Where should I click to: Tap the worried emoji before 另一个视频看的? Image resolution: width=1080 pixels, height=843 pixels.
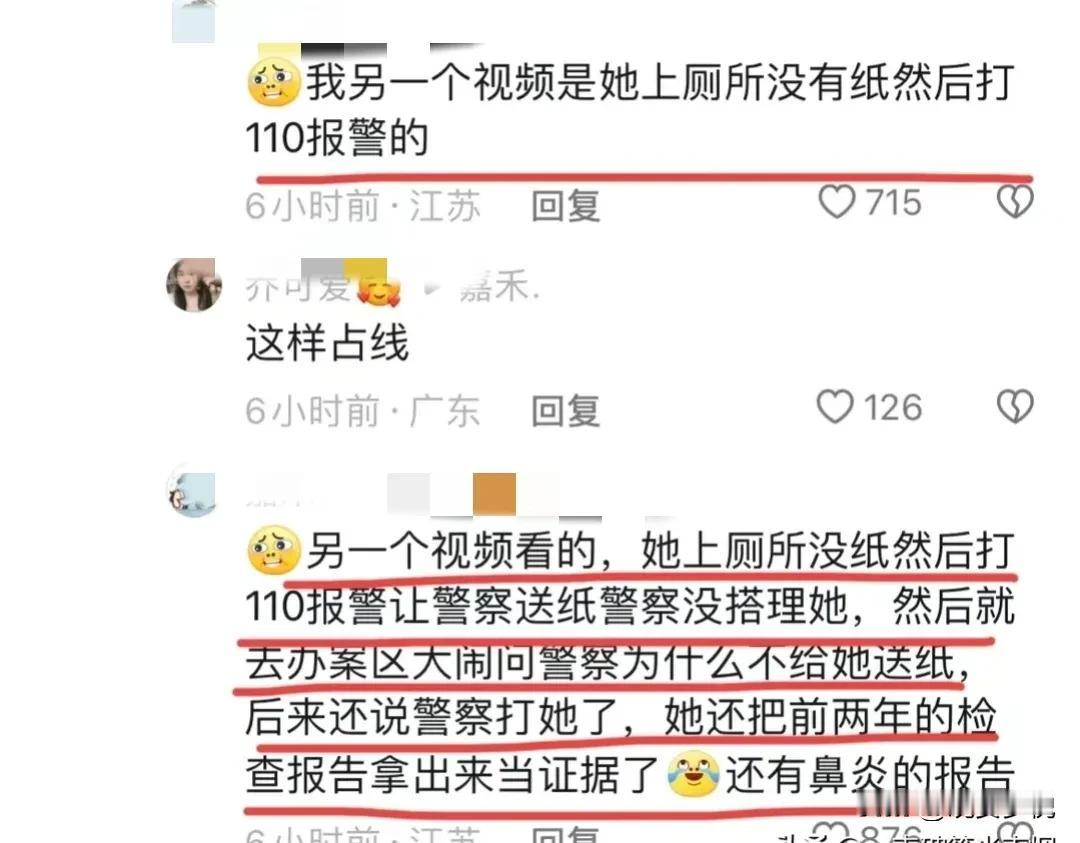274,550
